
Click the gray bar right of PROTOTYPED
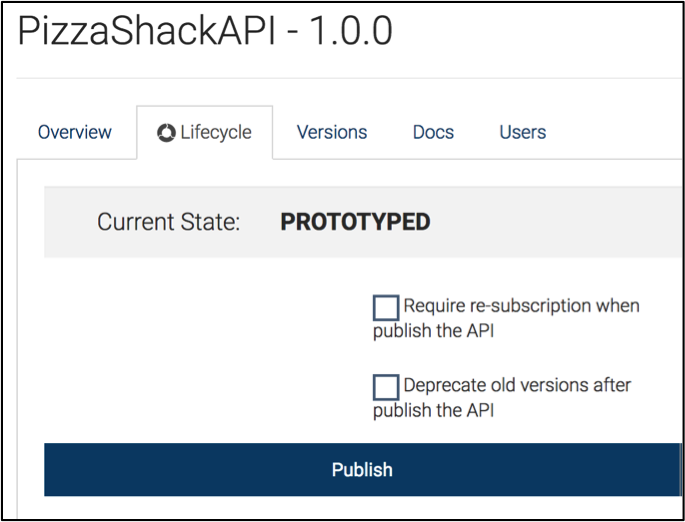(550, 222)
